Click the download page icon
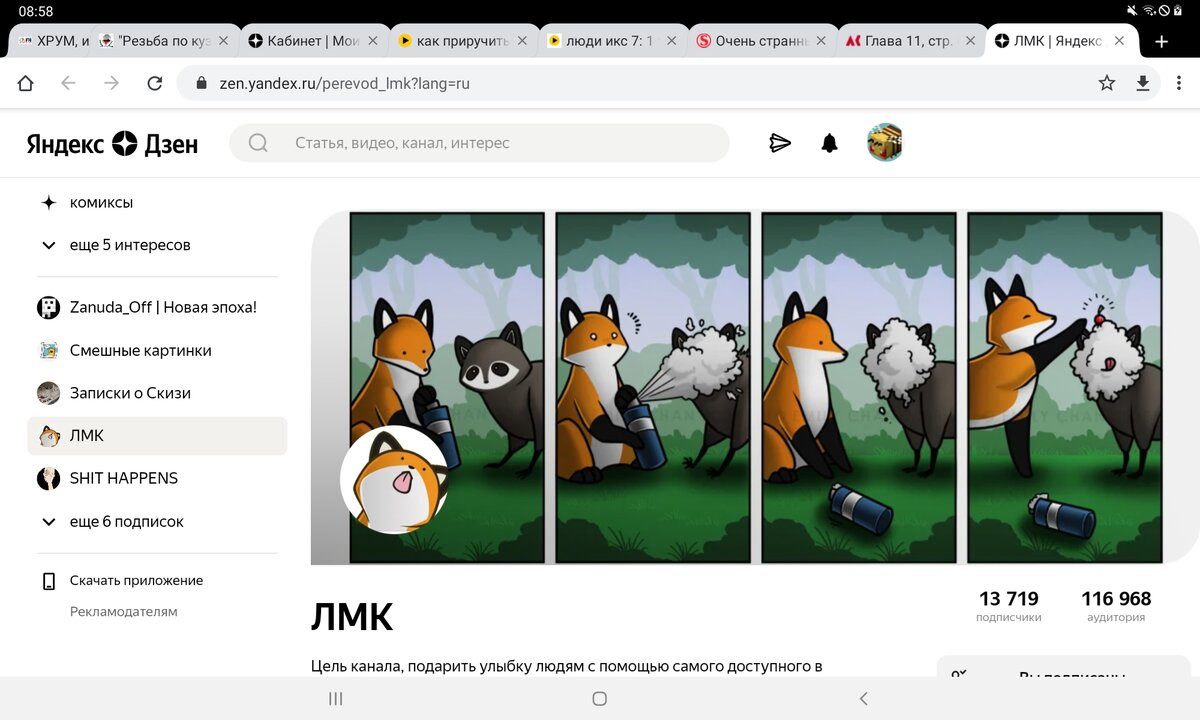The height and width of the screenshot is (720, 1200). click(x=1142, y=83)
